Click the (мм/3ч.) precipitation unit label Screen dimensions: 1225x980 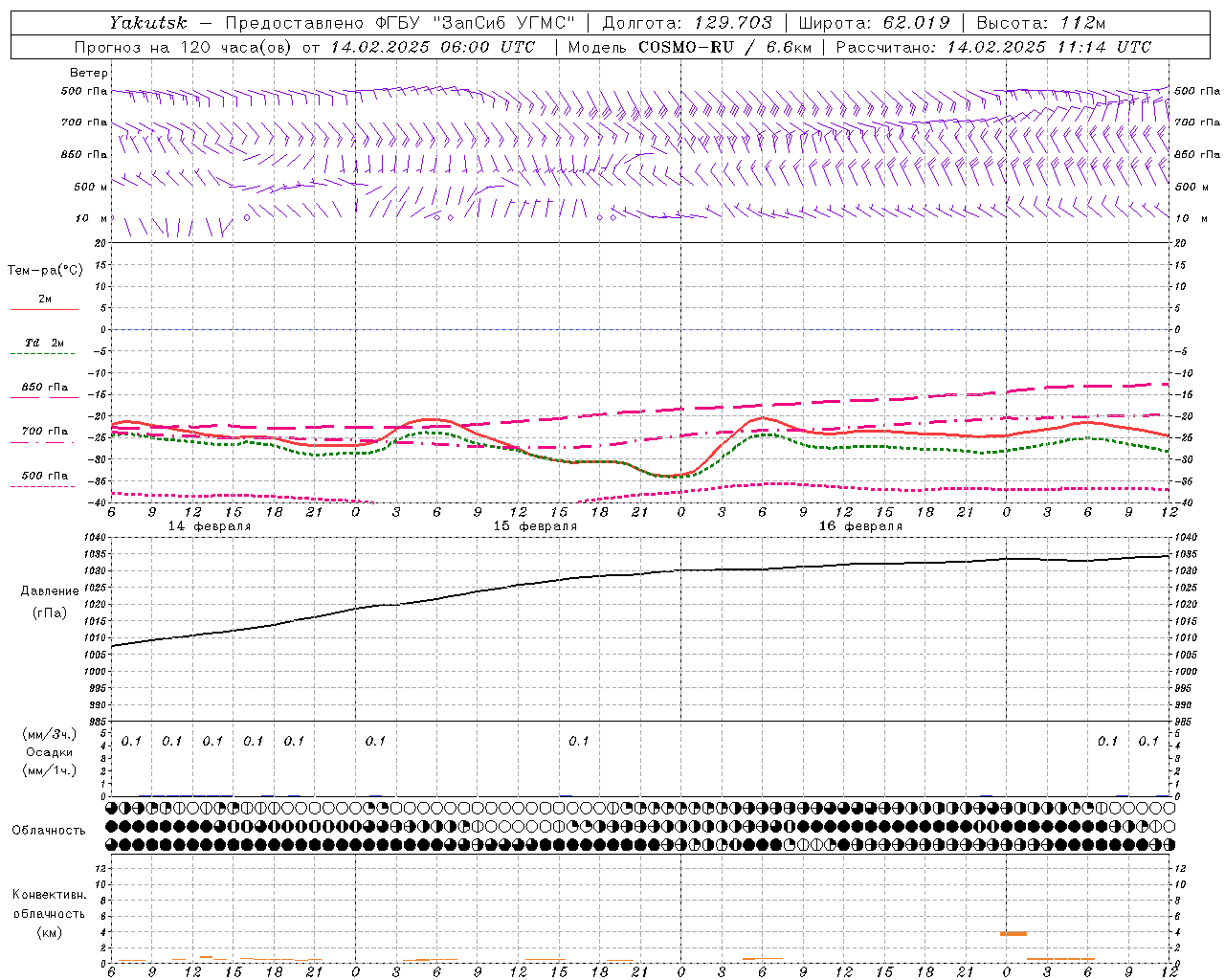pos(50,734)
